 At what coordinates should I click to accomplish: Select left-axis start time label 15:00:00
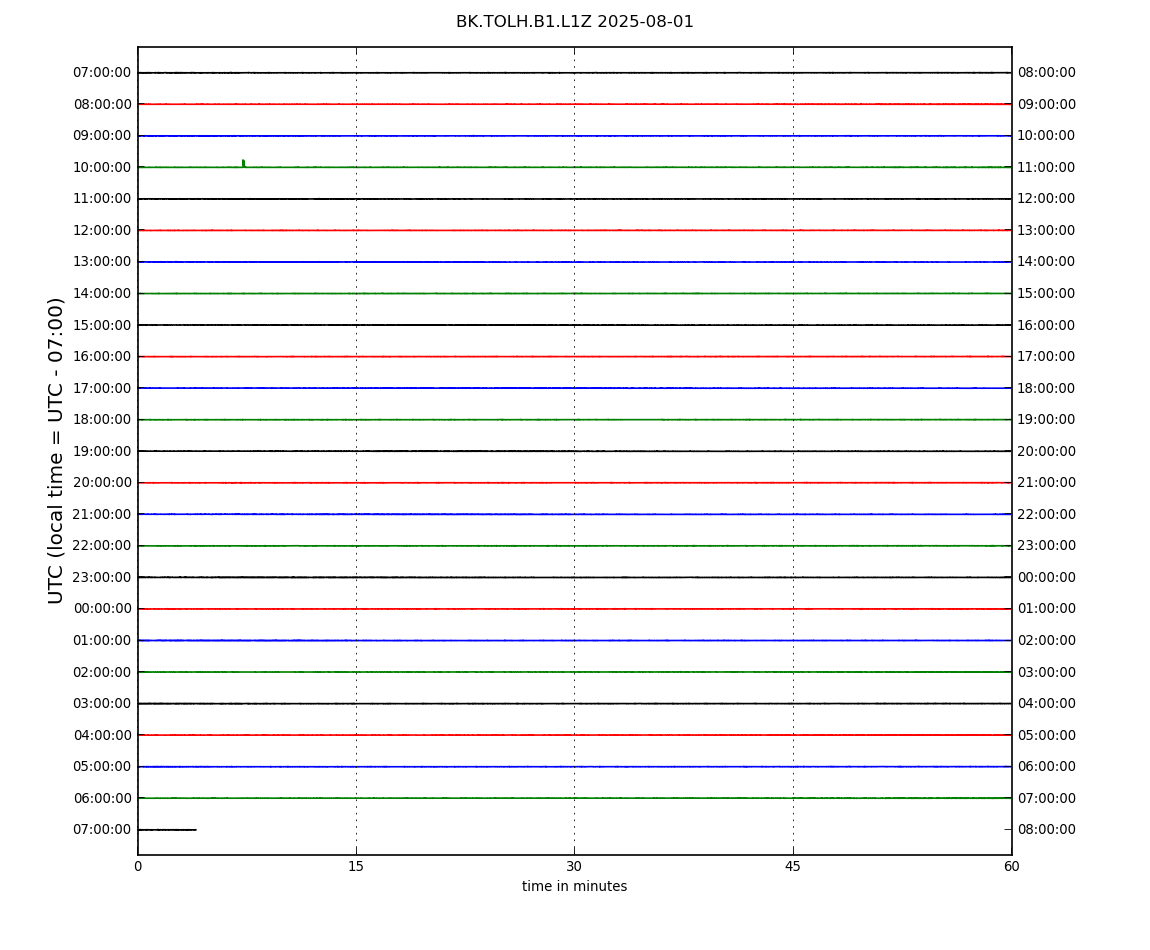point(102,325)
